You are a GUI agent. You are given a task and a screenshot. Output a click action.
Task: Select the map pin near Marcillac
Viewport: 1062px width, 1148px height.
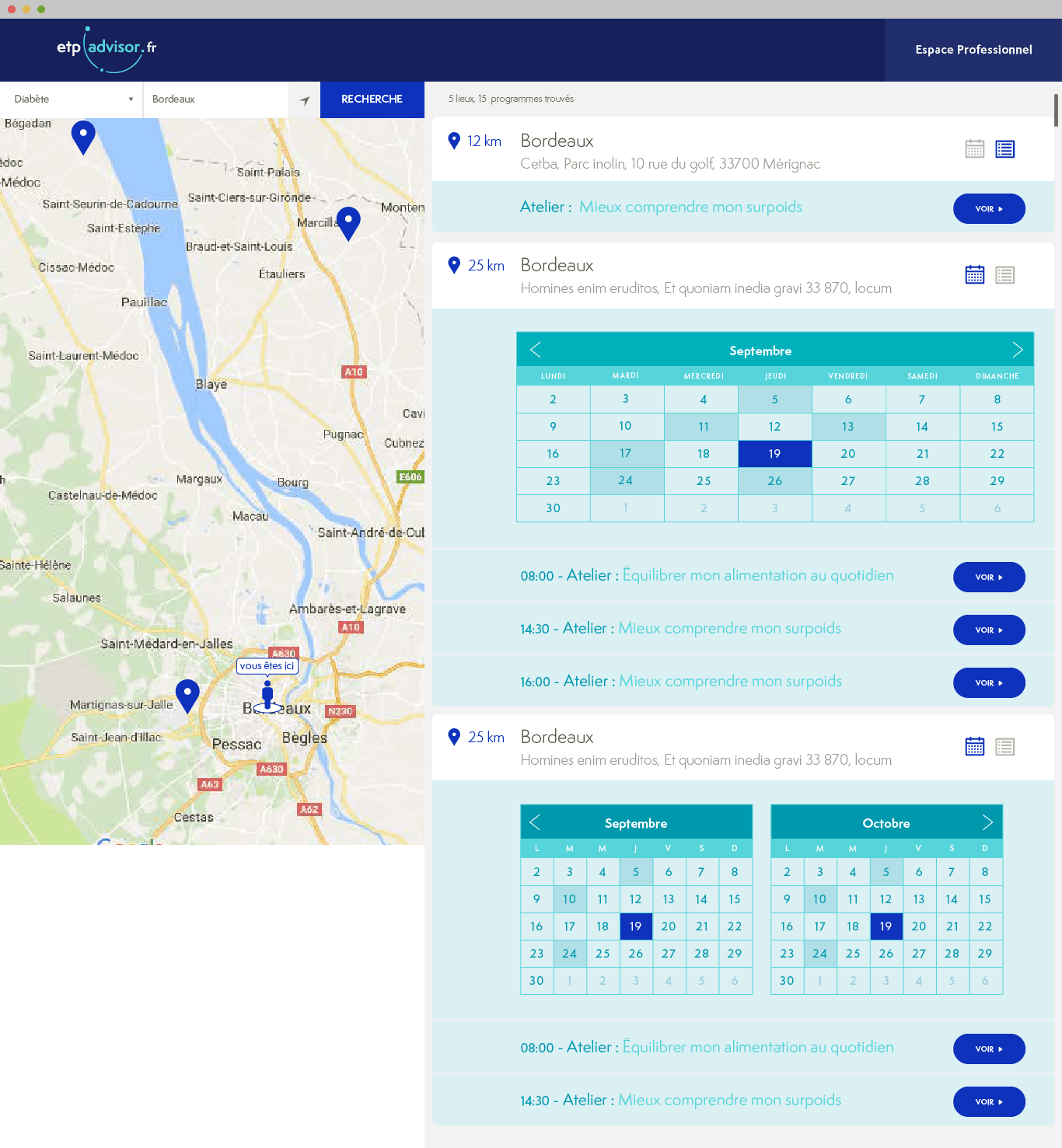(348, 224)
